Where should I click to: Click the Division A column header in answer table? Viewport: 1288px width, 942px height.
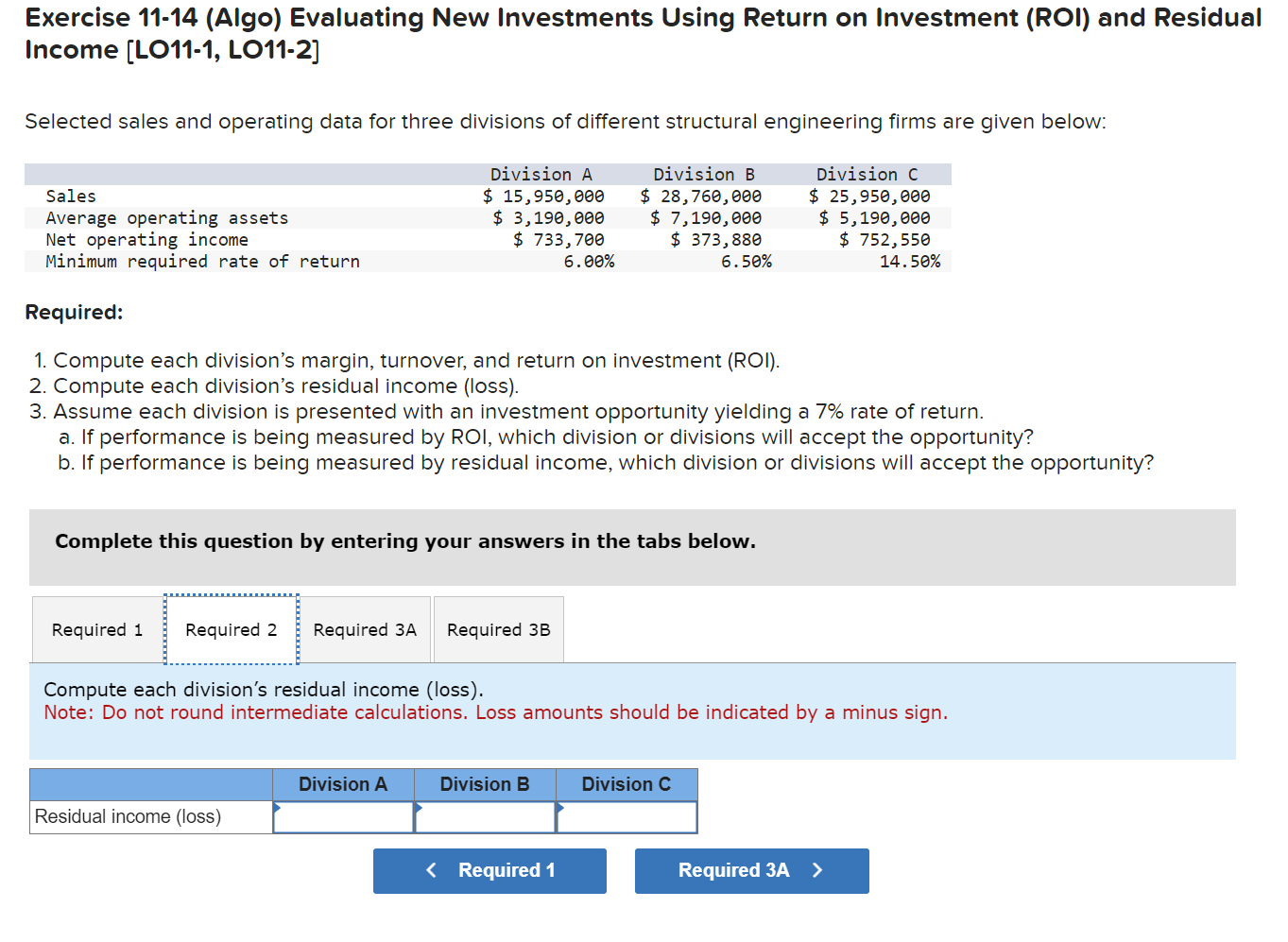(x=342, y=784)
